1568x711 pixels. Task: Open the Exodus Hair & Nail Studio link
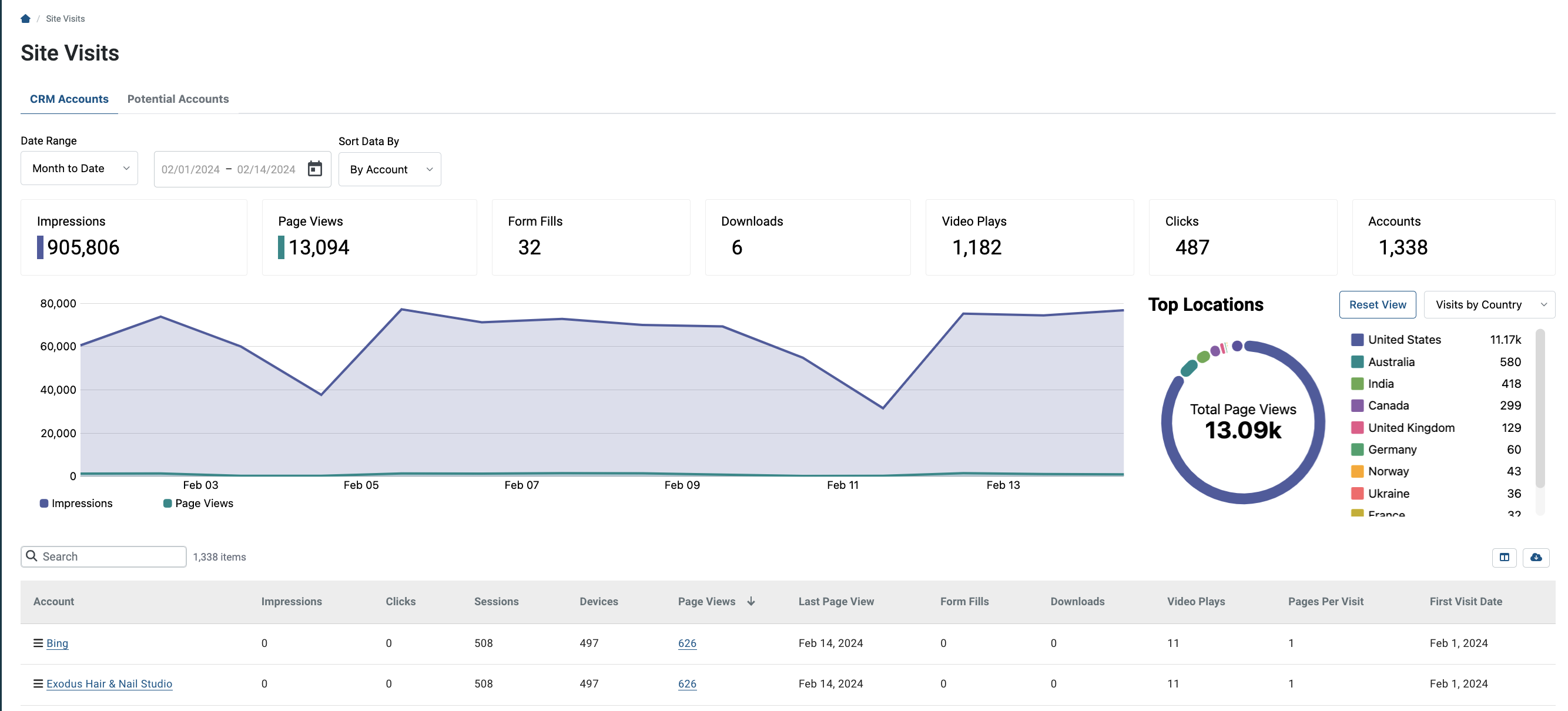[x=109, y=683]
